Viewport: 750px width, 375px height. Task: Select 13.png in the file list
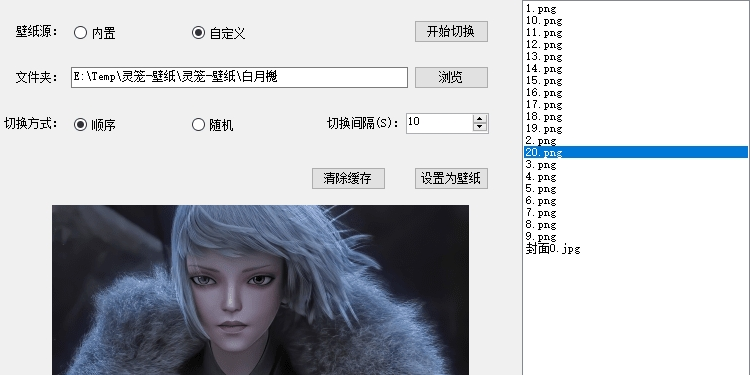pos(636,56)
